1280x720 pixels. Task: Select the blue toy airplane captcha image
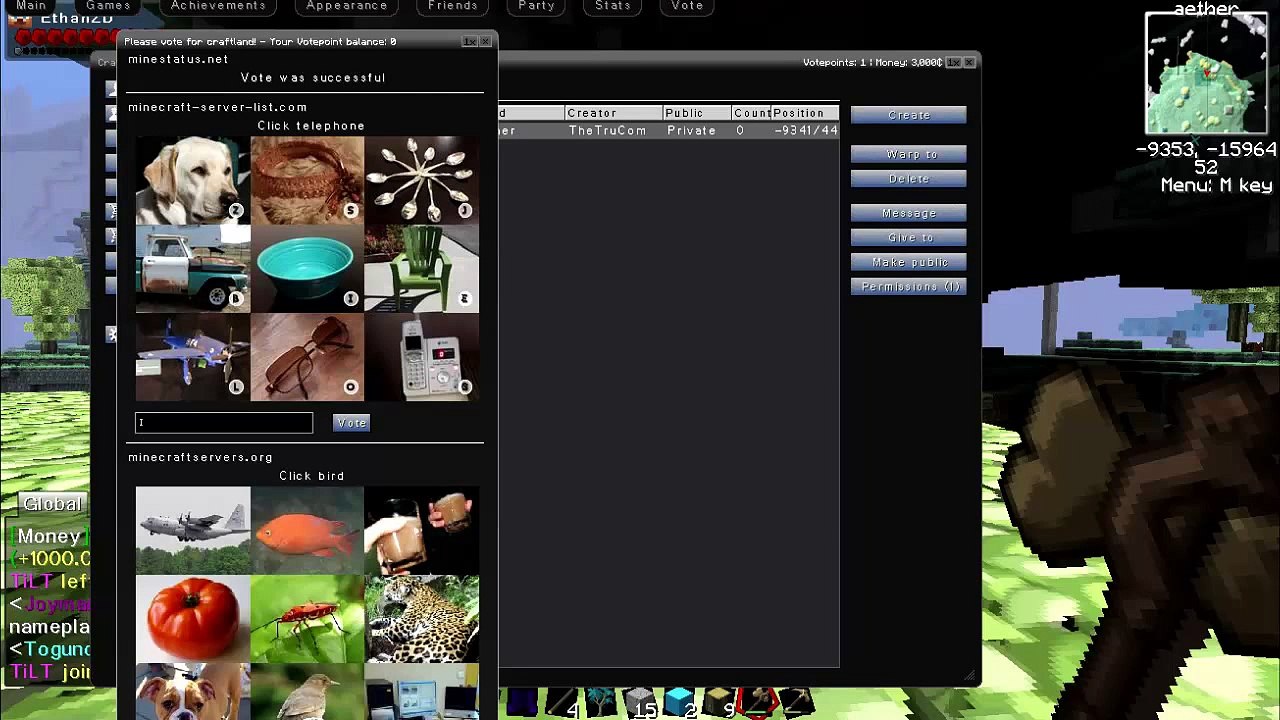pos(193,357)
